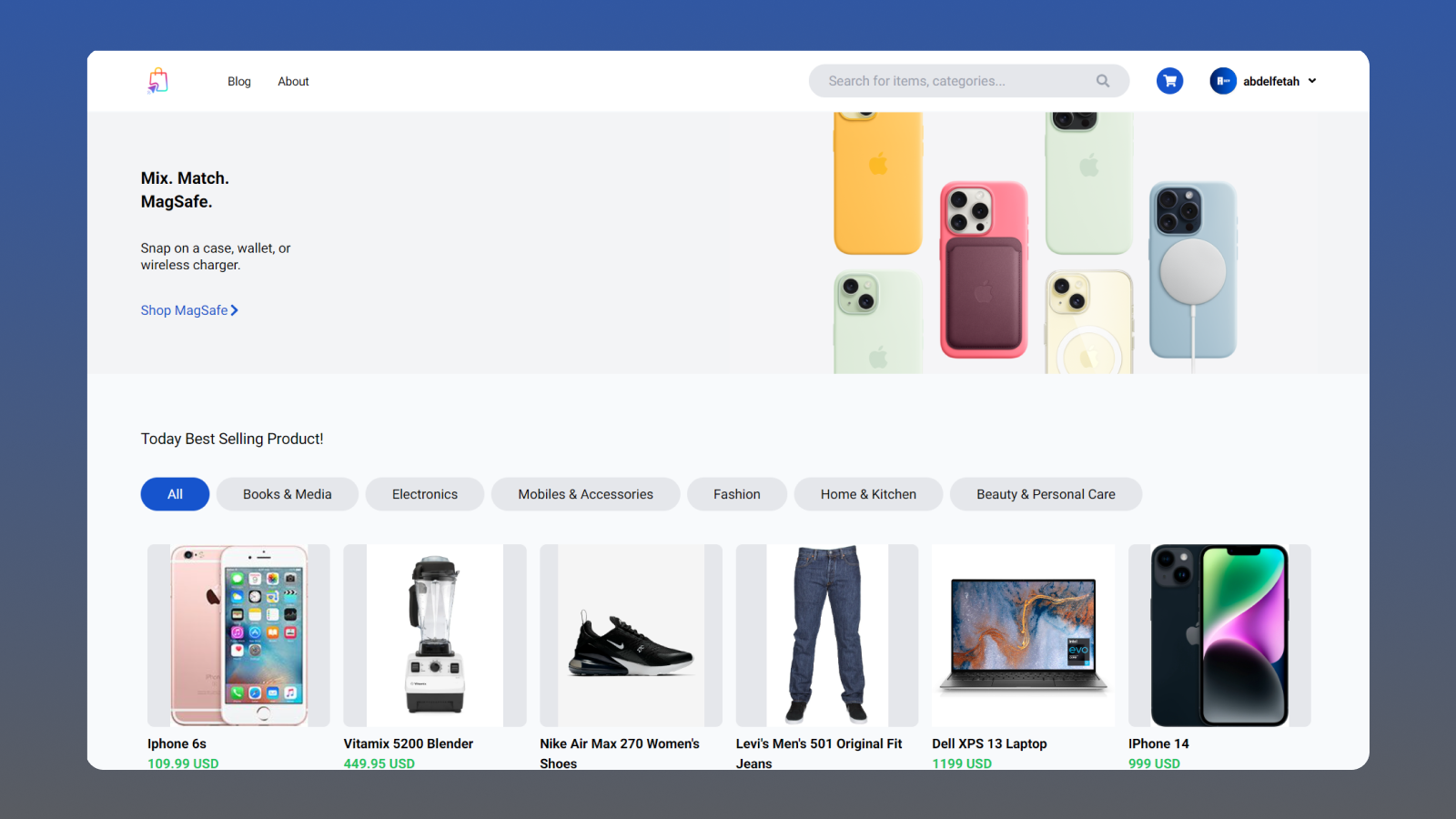
Task: Click the Nike Air Max 270 Women's Shoes title
Action: [620, 753]
